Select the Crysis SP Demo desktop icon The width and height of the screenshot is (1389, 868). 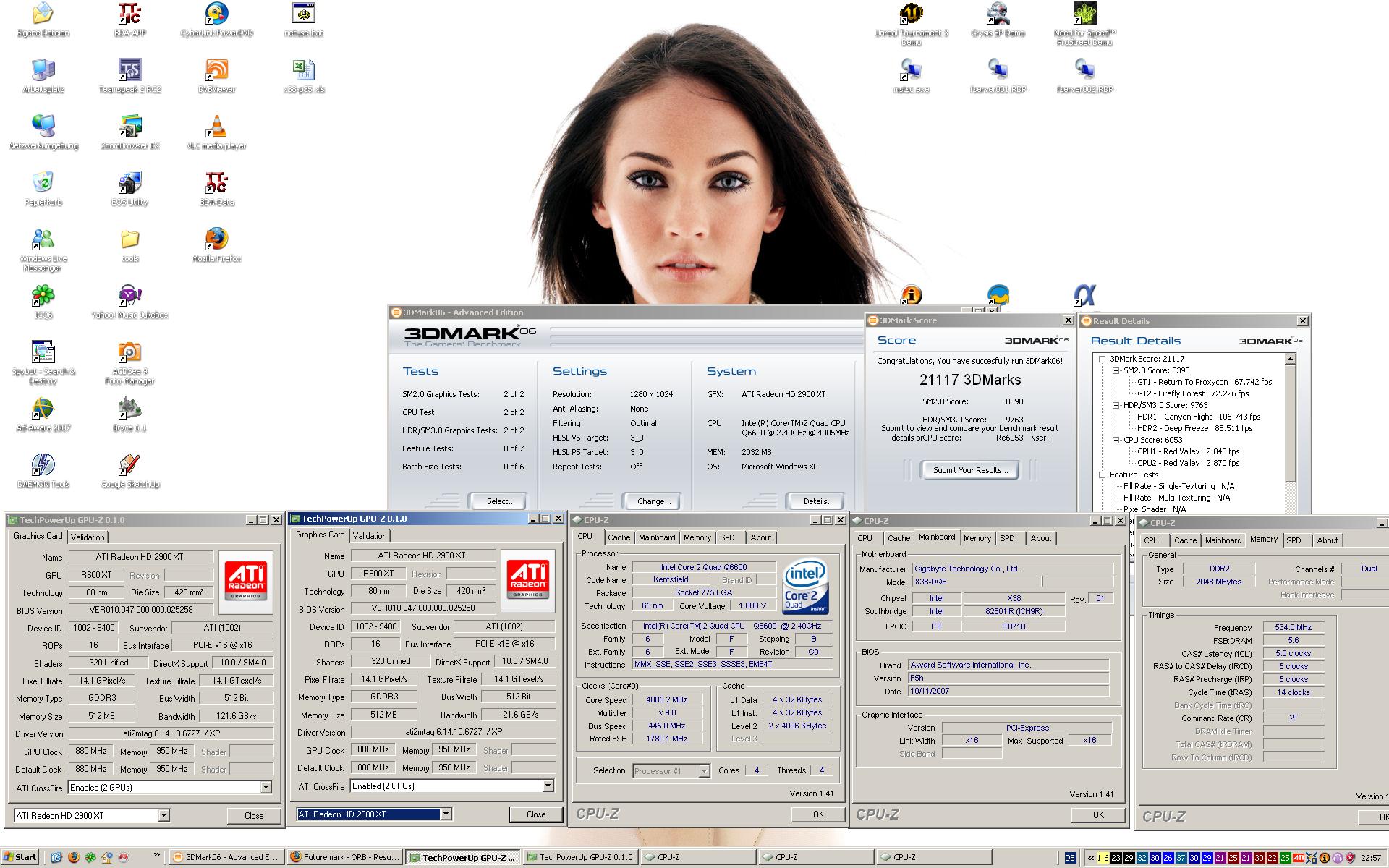point(998,20)
